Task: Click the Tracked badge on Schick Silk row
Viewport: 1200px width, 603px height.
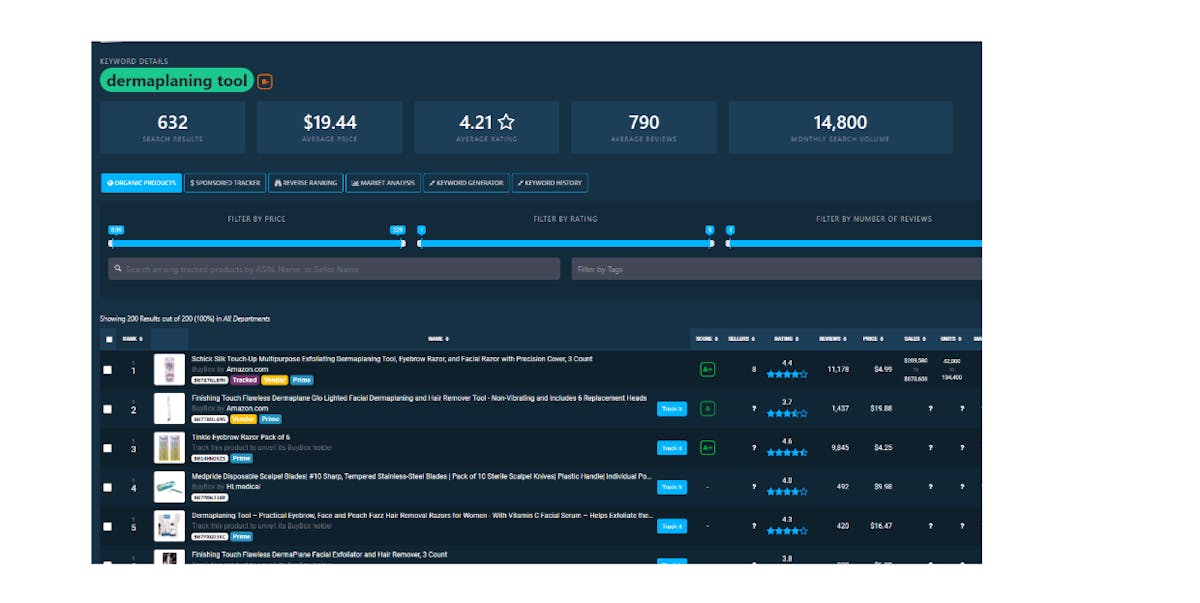Action: 245,380
